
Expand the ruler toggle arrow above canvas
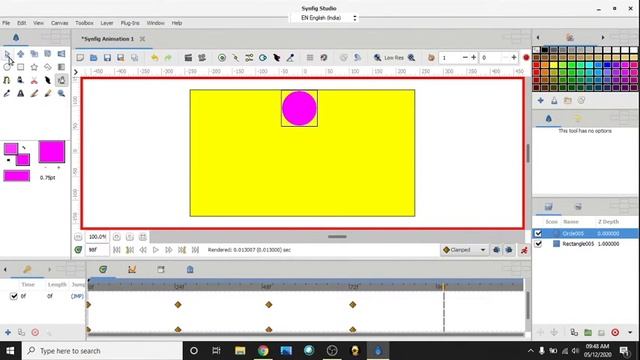(76, 72)
